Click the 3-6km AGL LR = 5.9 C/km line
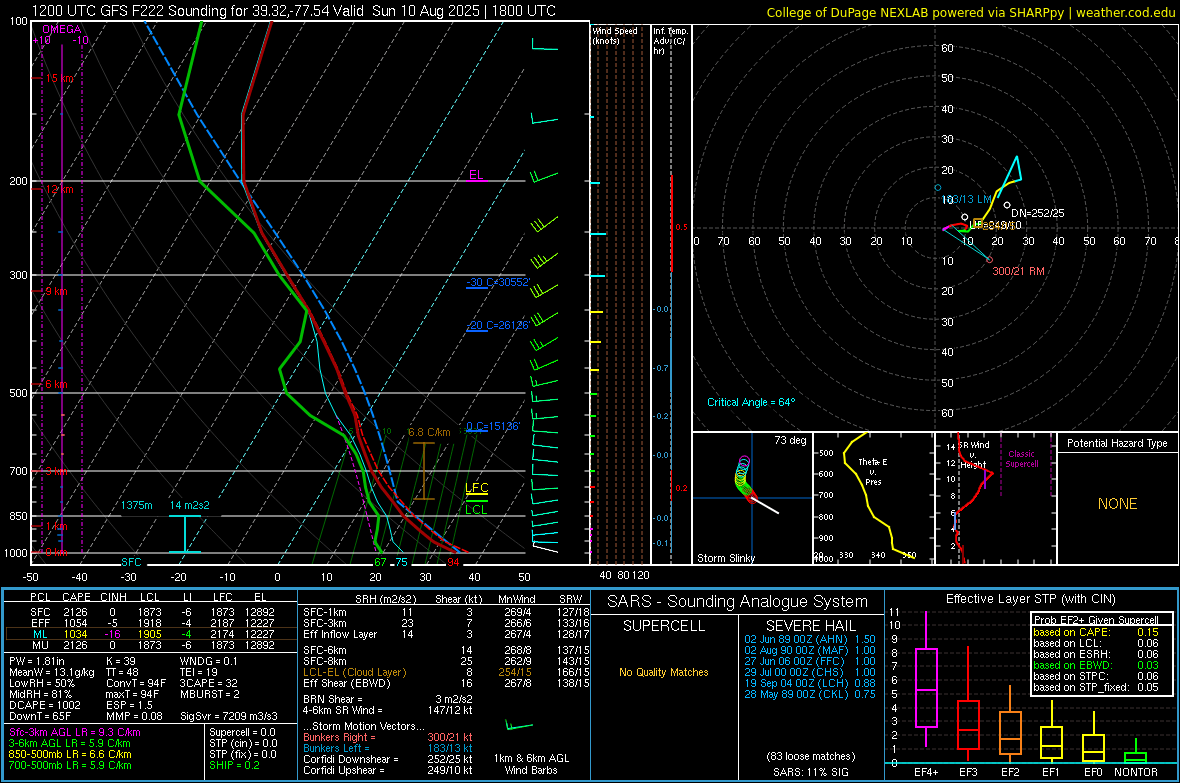 70,743
